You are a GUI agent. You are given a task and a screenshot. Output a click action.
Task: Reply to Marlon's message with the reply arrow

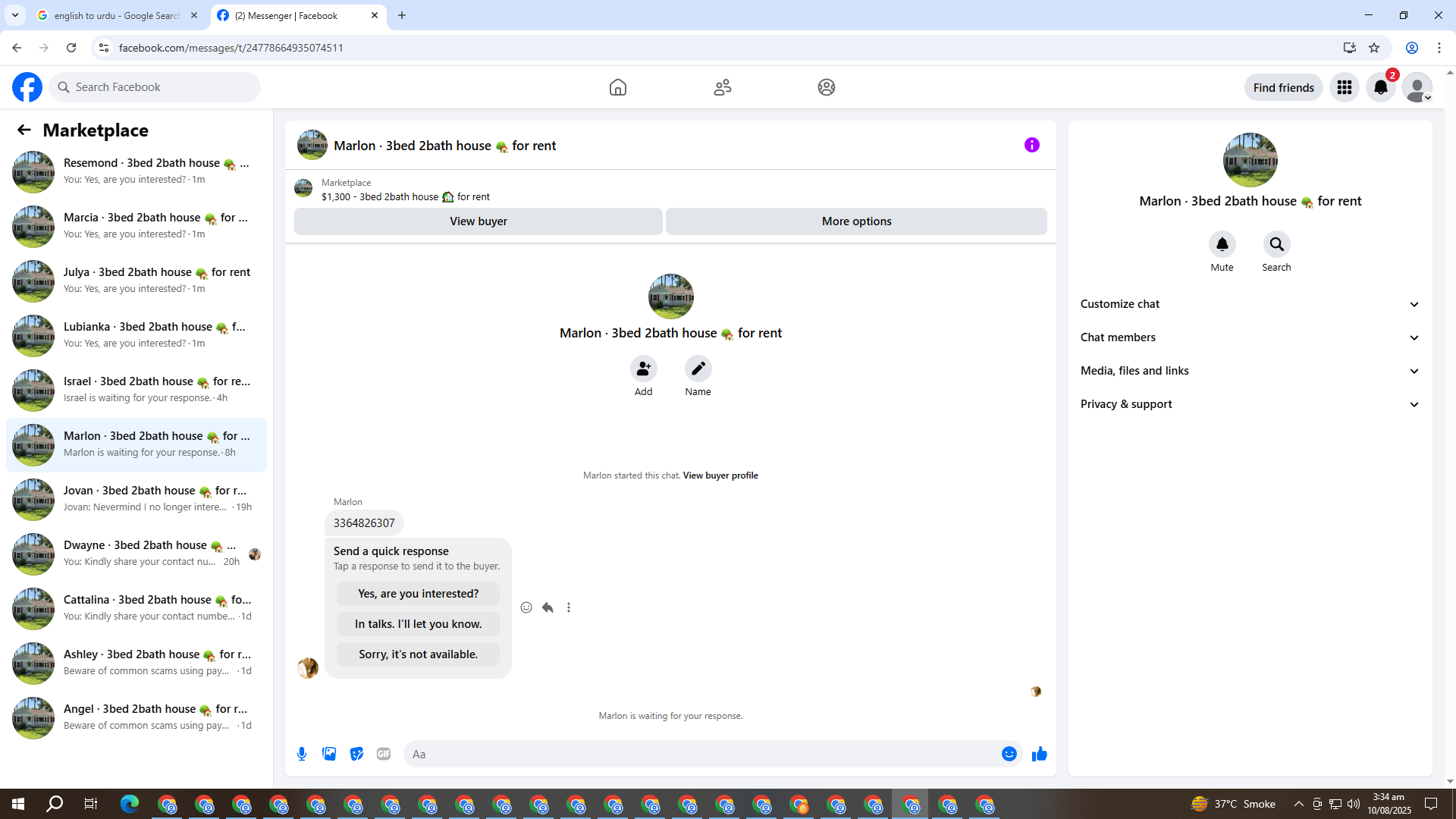point(548,607)
